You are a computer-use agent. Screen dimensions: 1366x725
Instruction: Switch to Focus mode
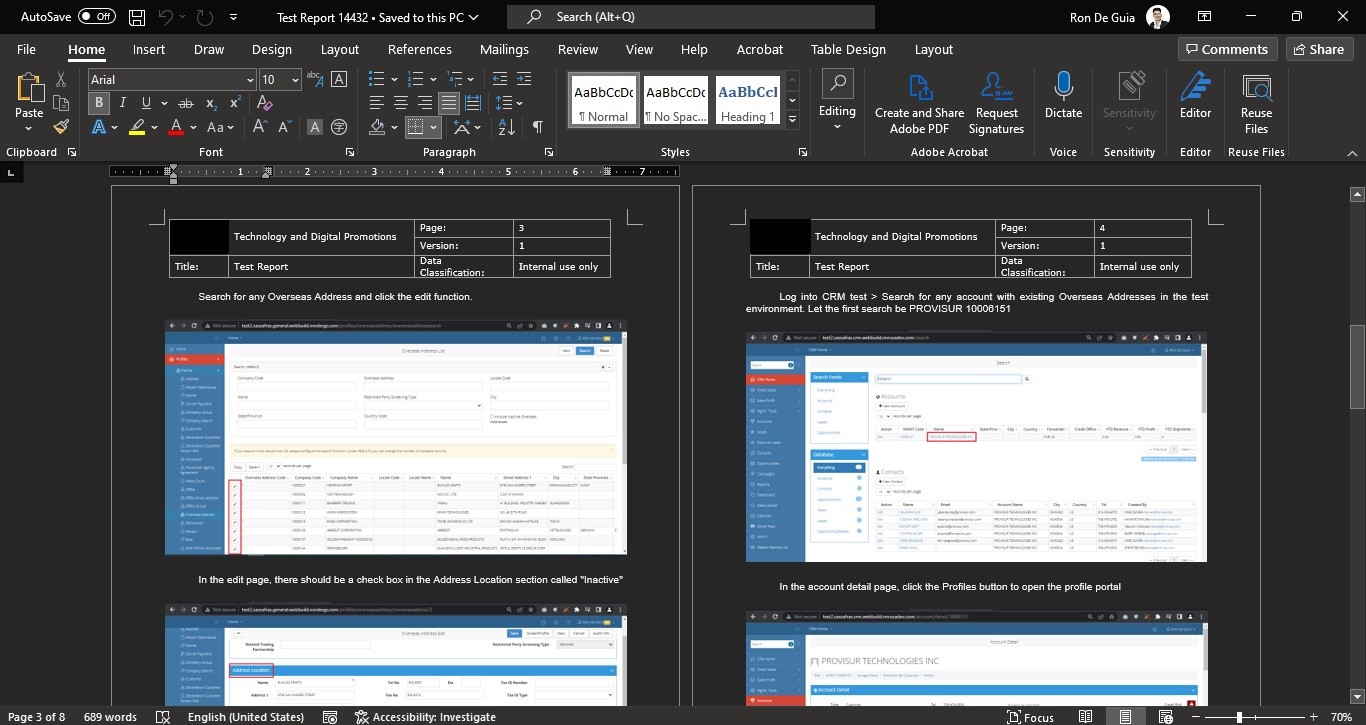(x=1030, y=716)
